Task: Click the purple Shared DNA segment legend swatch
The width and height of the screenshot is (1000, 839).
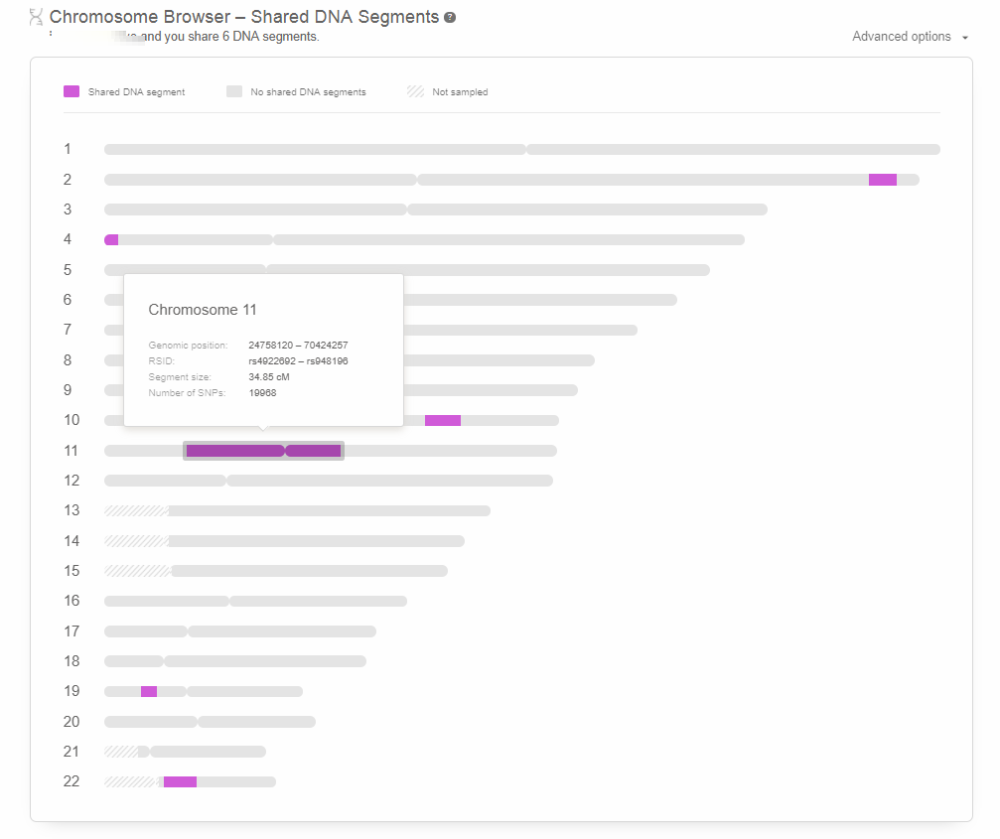Action: [70, 91]
